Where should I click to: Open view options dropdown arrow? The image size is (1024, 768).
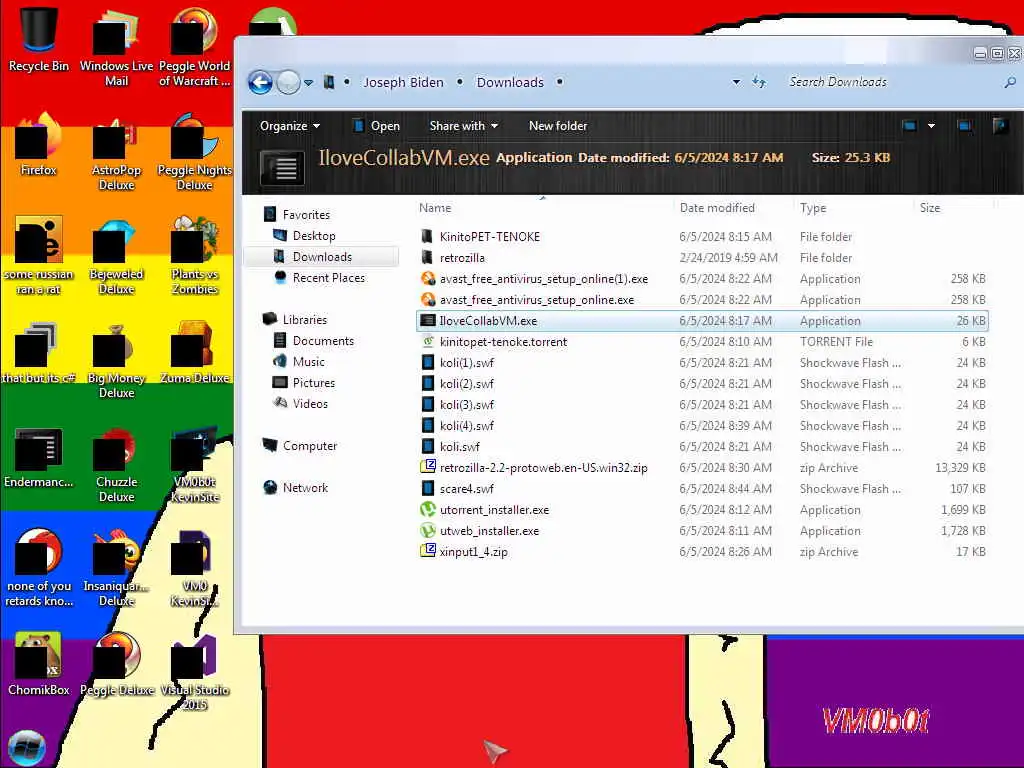[931, 125]
